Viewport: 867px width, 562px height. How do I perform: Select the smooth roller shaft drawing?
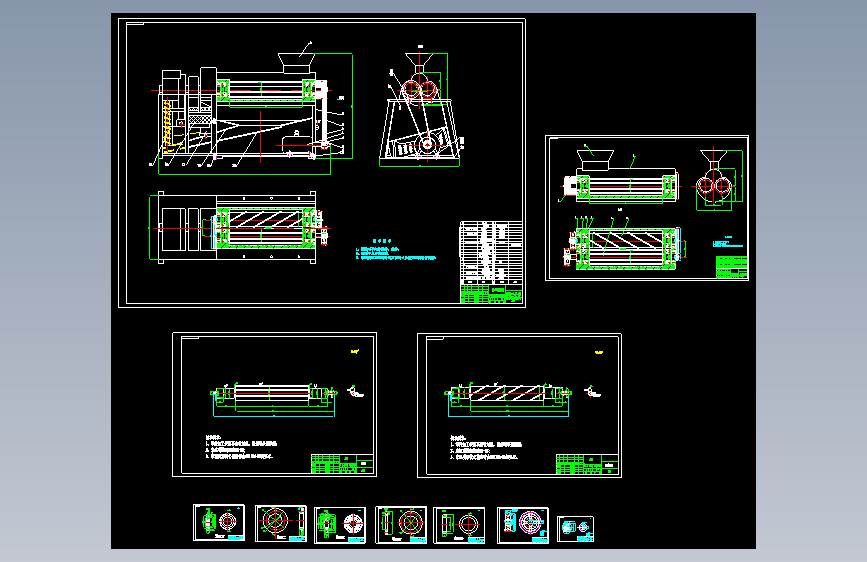274,398
